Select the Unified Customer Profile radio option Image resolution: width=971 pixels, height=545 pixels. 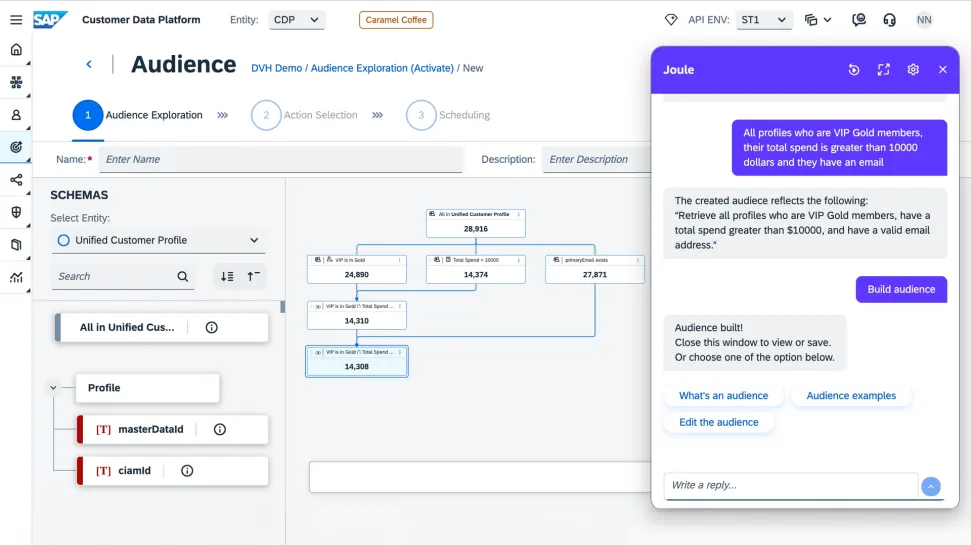64,240
